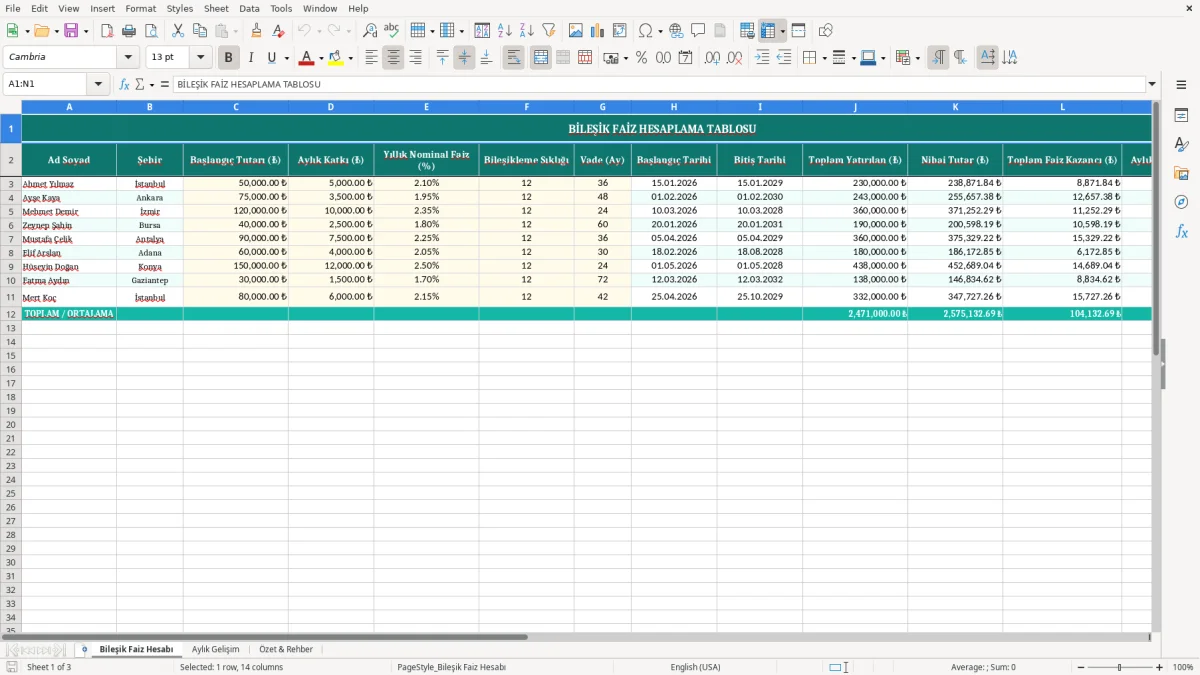Image resolution: width=1200 pixels, height=675 pixels.
Task: Open Find & Replace icon
Action: coord(370,31)
